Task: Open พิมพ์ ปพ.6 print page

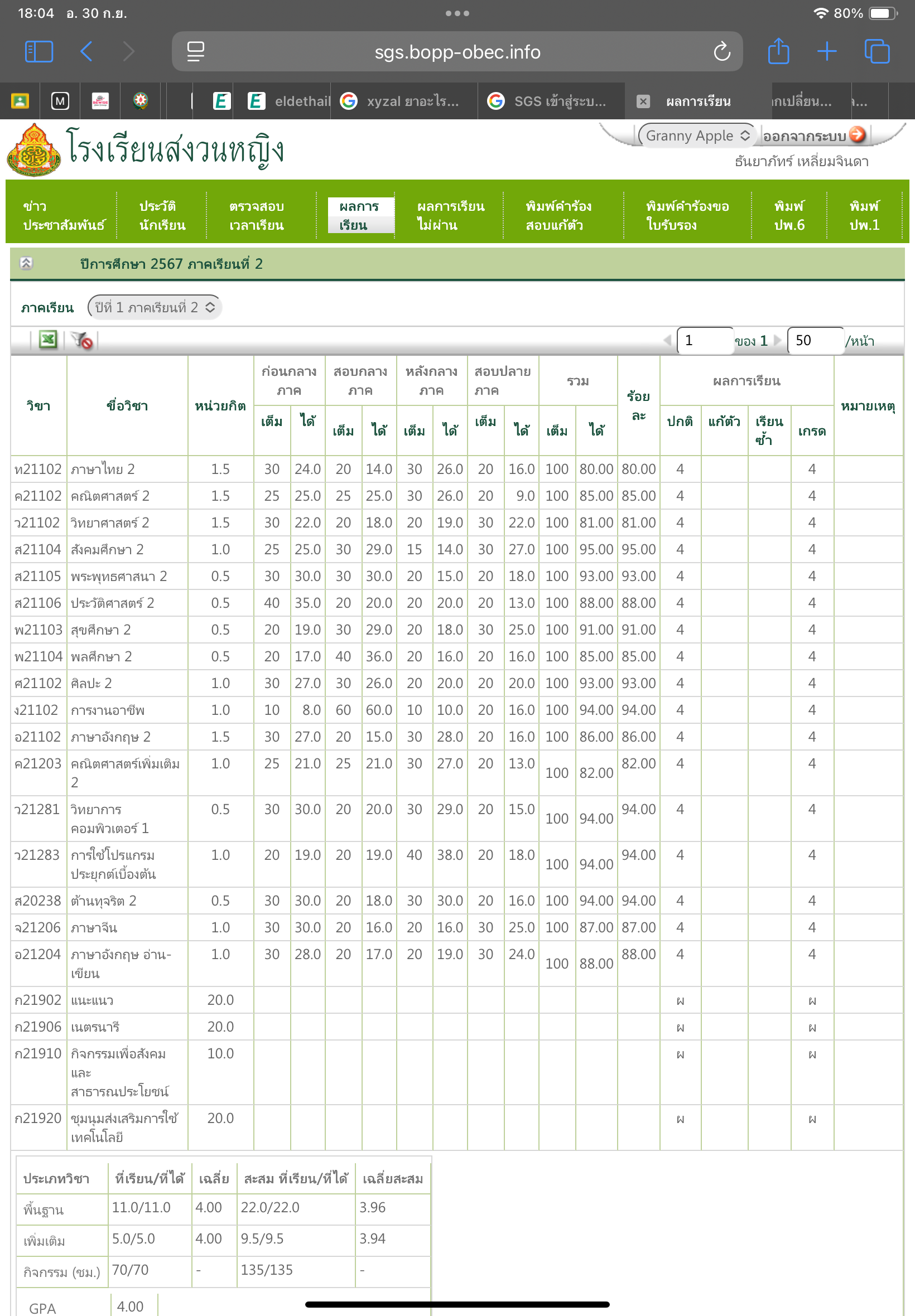Action: [789, 215]
